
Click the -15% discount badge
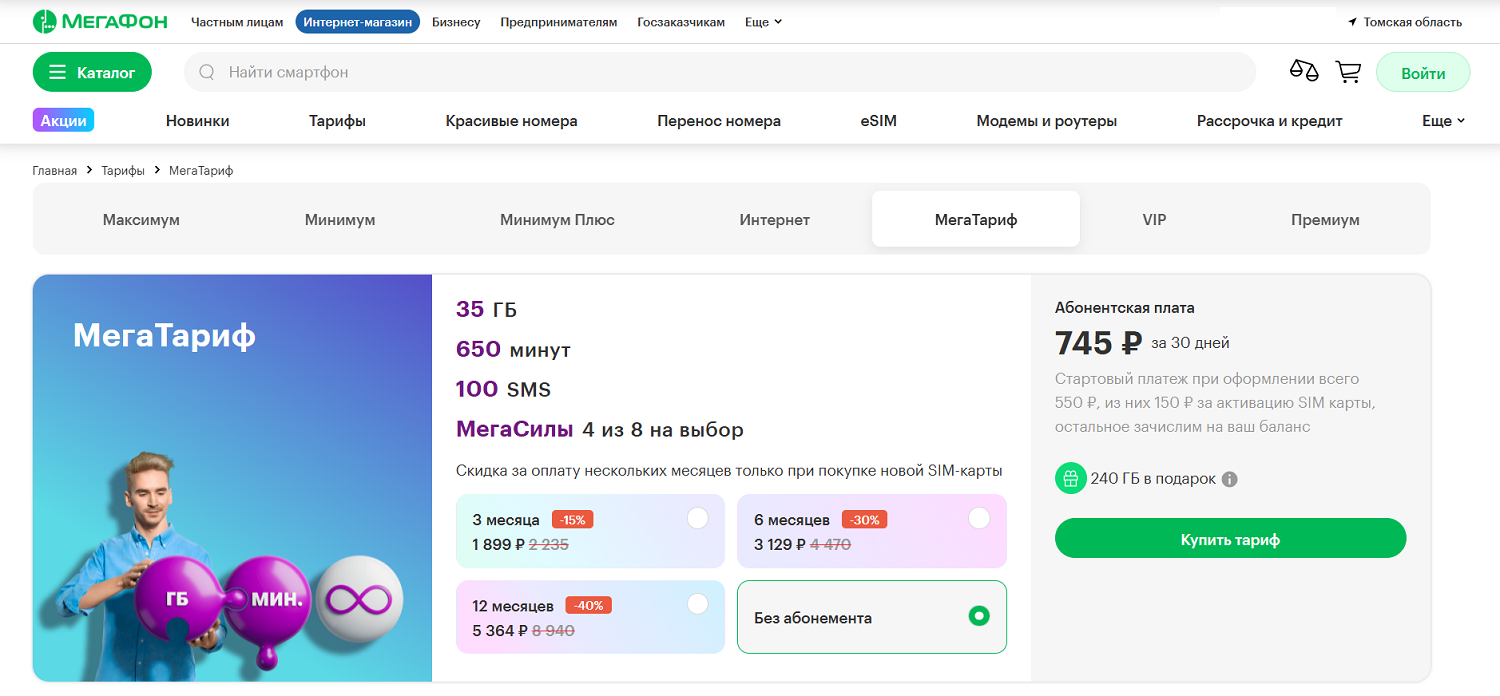[574, 520]
